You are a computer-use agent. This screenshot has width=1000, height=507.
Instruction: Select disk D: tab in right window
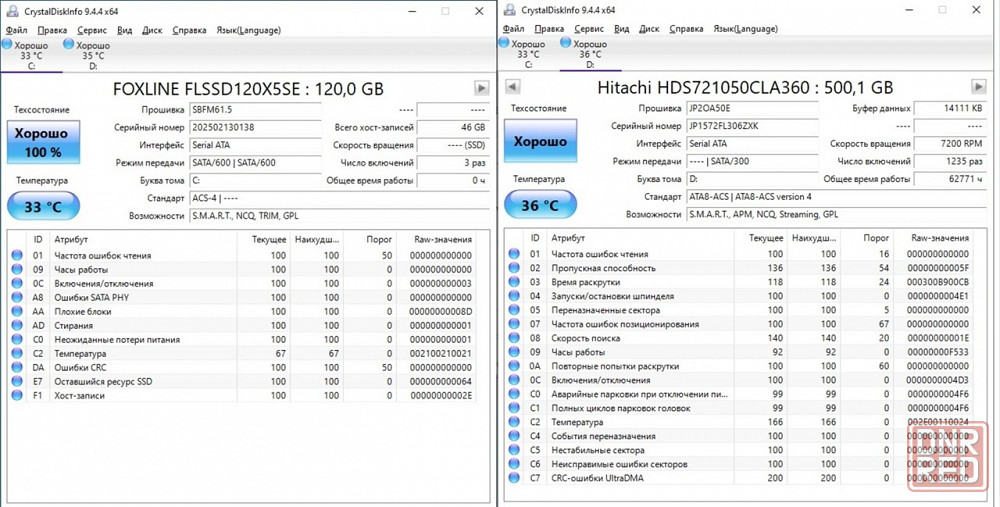click(590, 54)
